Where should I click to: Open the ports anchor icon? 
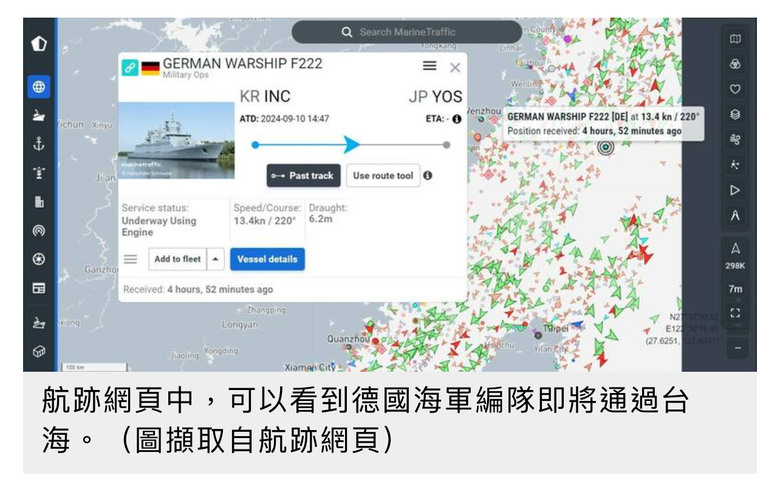click(39, 144)
